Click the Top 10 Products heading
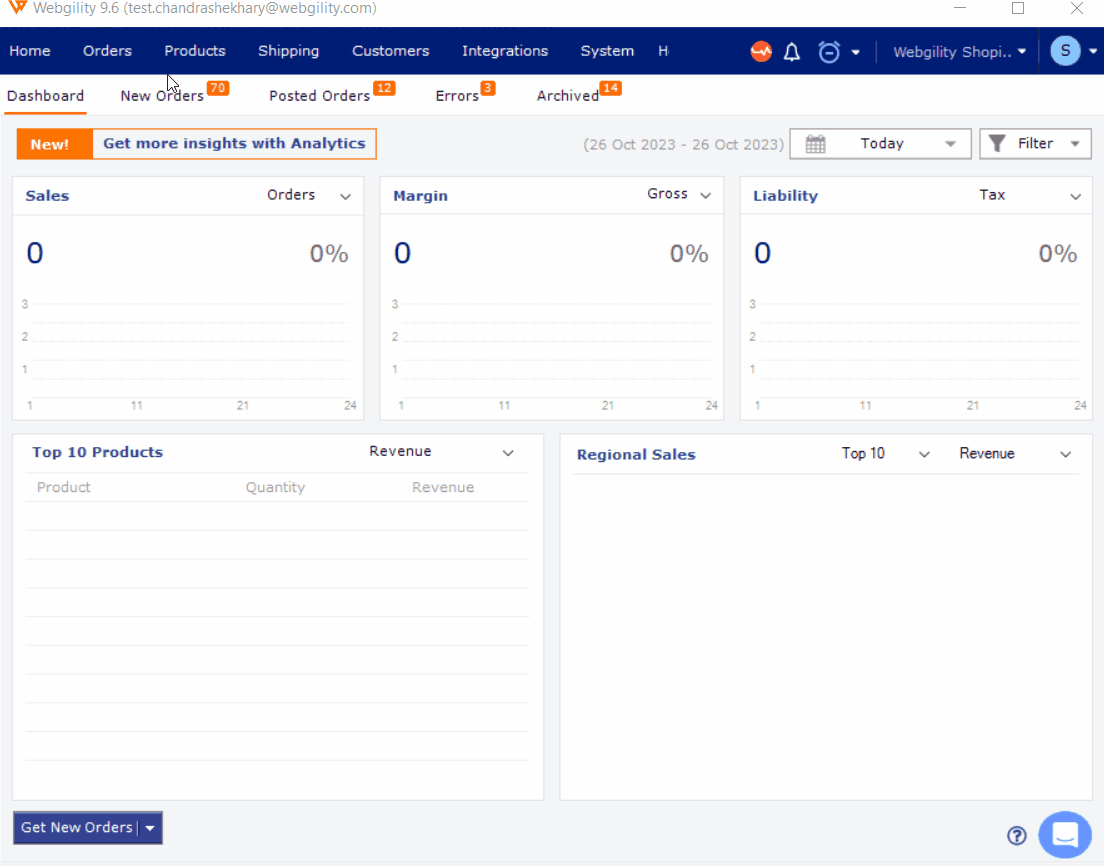Viewport: 1104px width, 866px height. [x=97, y=452]
